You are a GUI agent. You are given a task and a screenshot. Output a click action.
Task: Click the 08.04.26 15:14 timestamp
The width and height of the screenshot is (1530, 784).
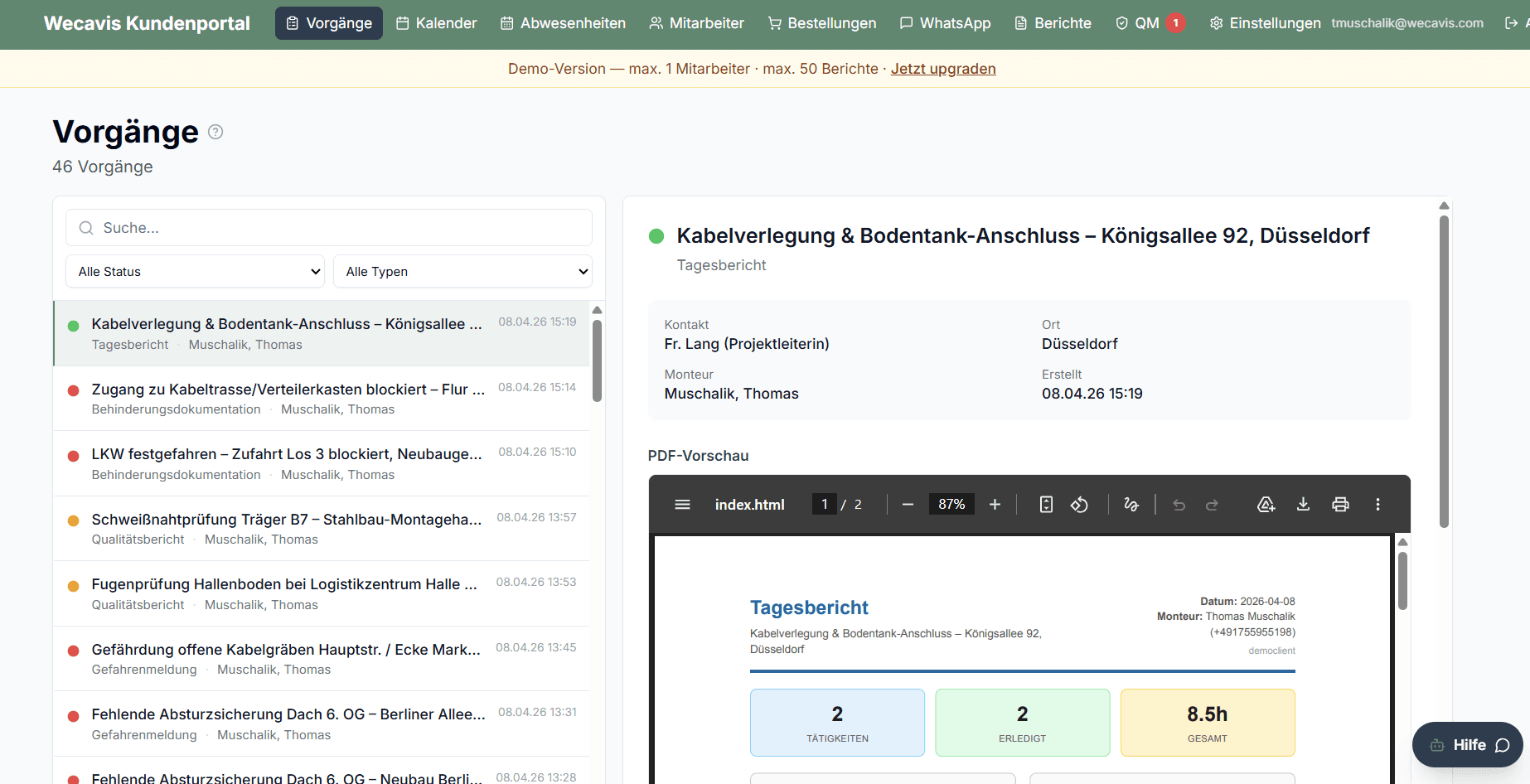[537, 387]
